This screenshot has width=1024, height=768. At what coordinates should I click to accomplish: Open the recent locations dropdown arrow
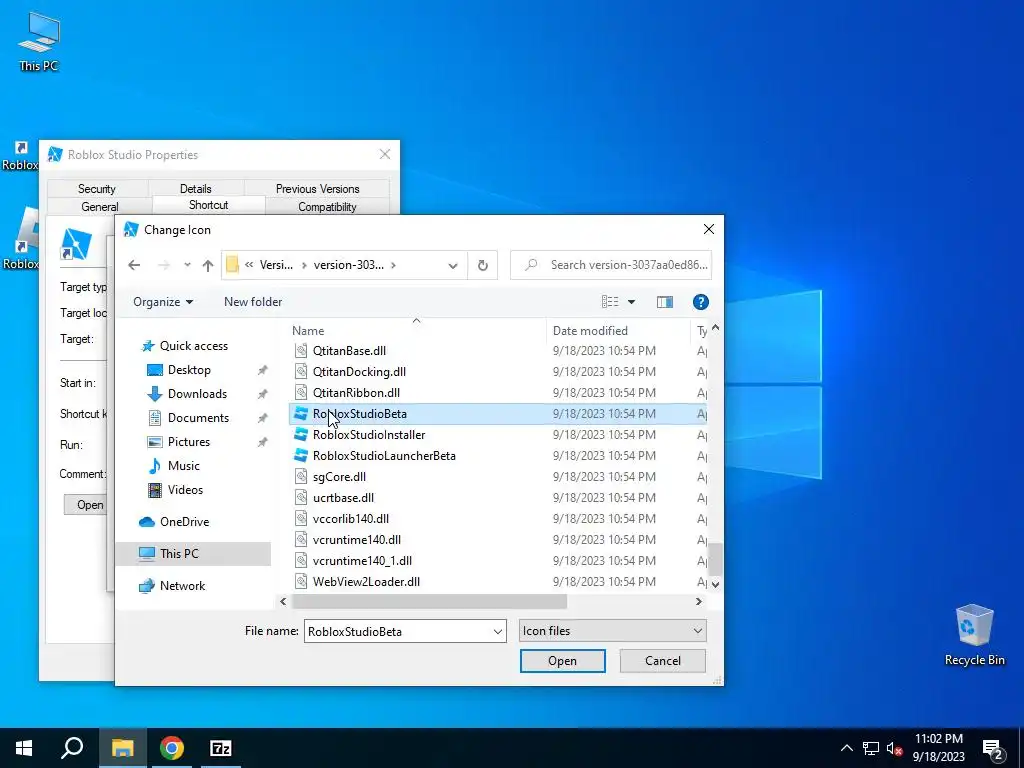point(187,265)
